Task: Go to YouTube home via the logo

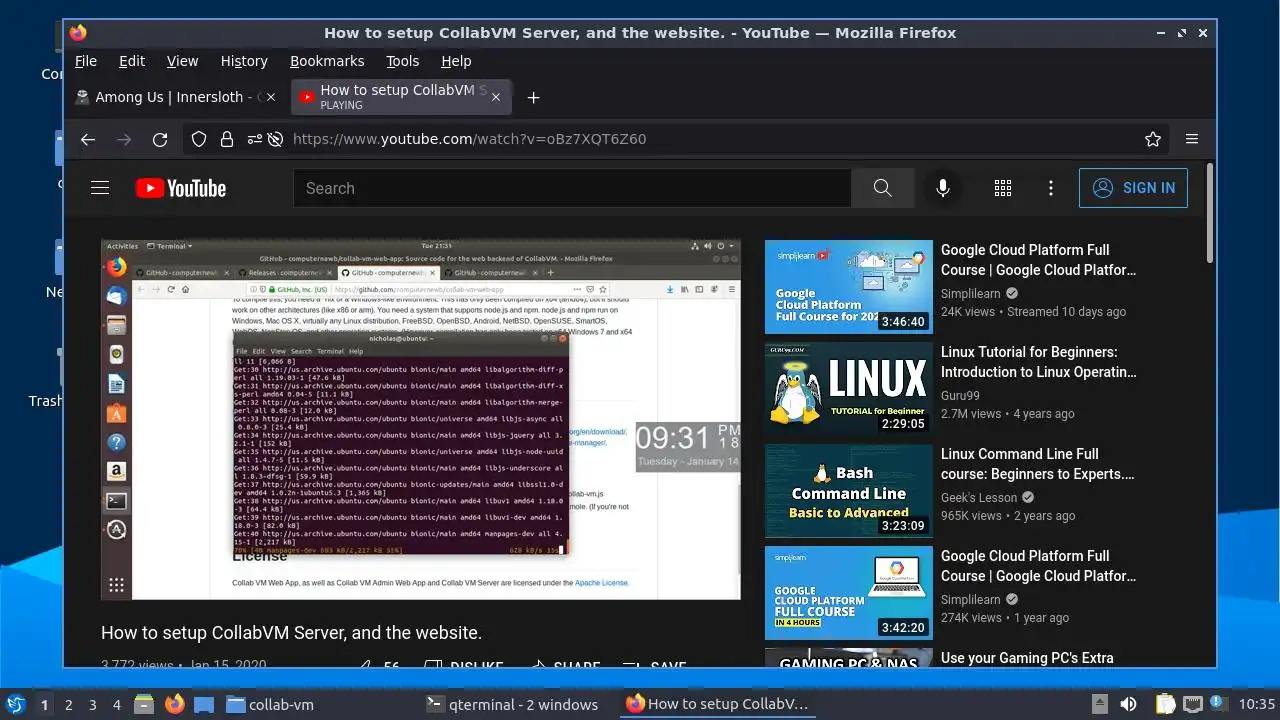Action: coord(181,188)
